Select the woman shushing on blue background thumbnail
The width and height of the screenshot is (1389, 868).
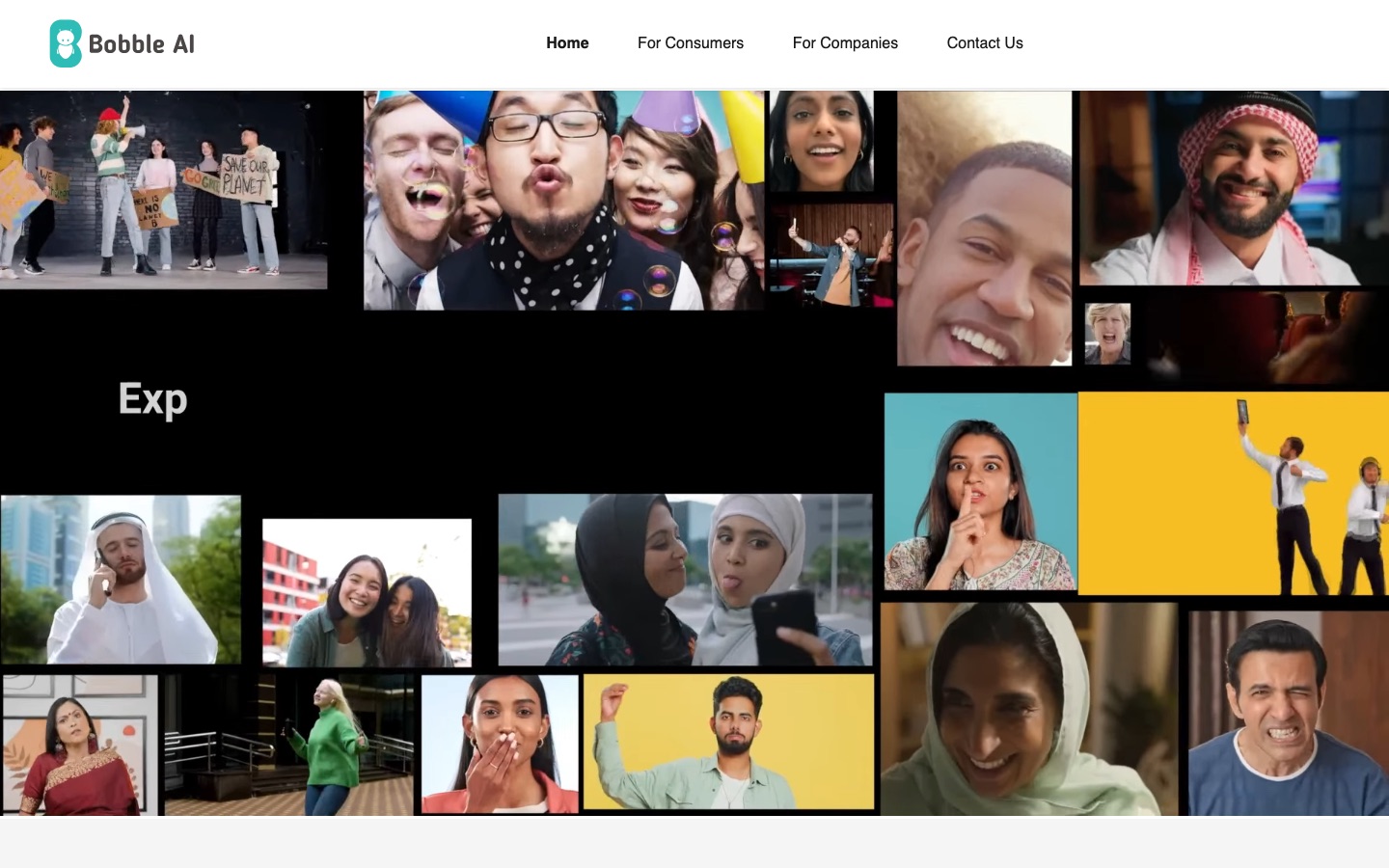980,492
